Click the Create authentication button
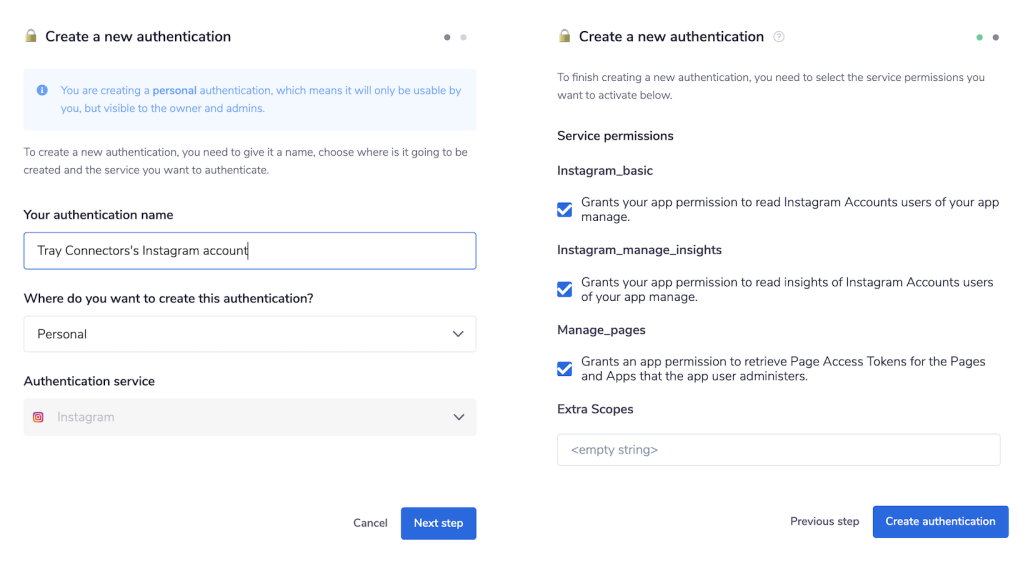 pyautogui.click(x=940, y=521)
